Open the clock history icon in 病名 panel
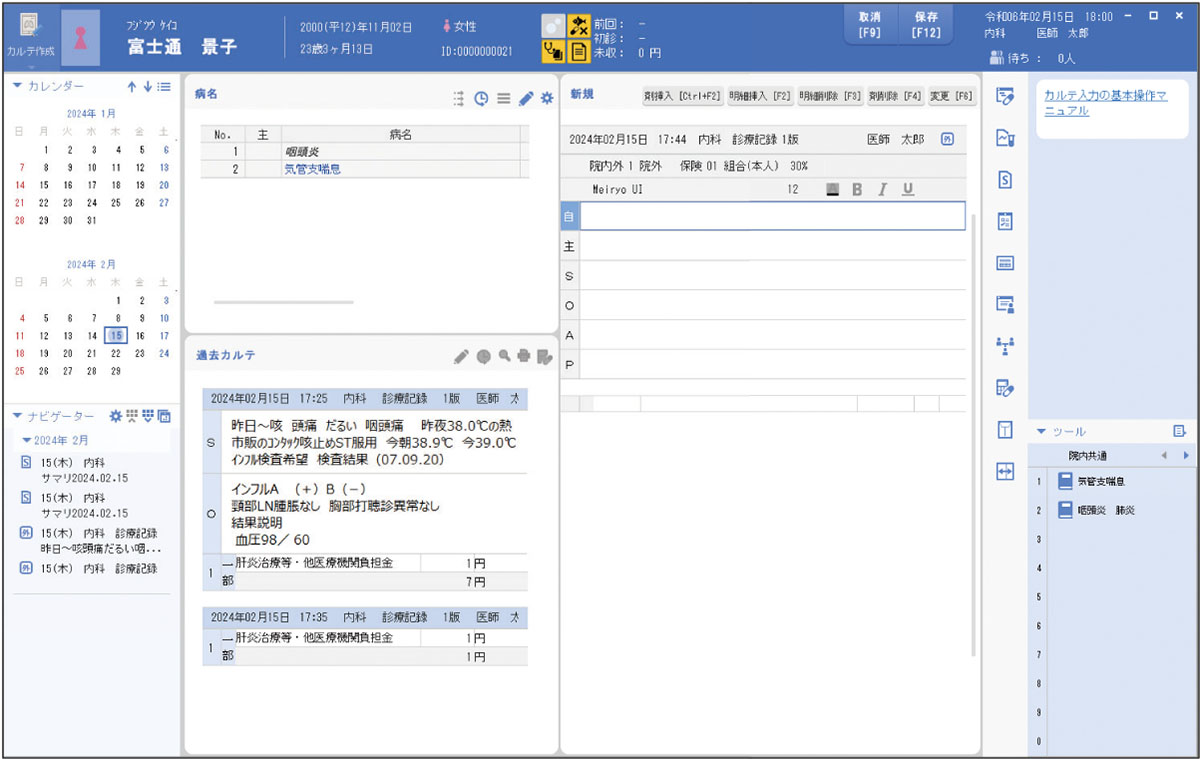The width and height of the screenshot is (1200, 759). click(481, 98)
